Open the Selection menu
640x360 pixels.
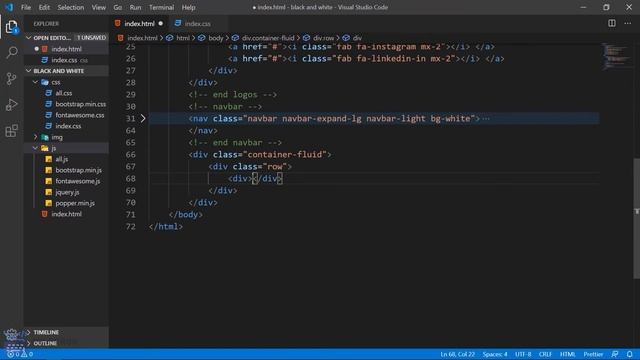71,7
